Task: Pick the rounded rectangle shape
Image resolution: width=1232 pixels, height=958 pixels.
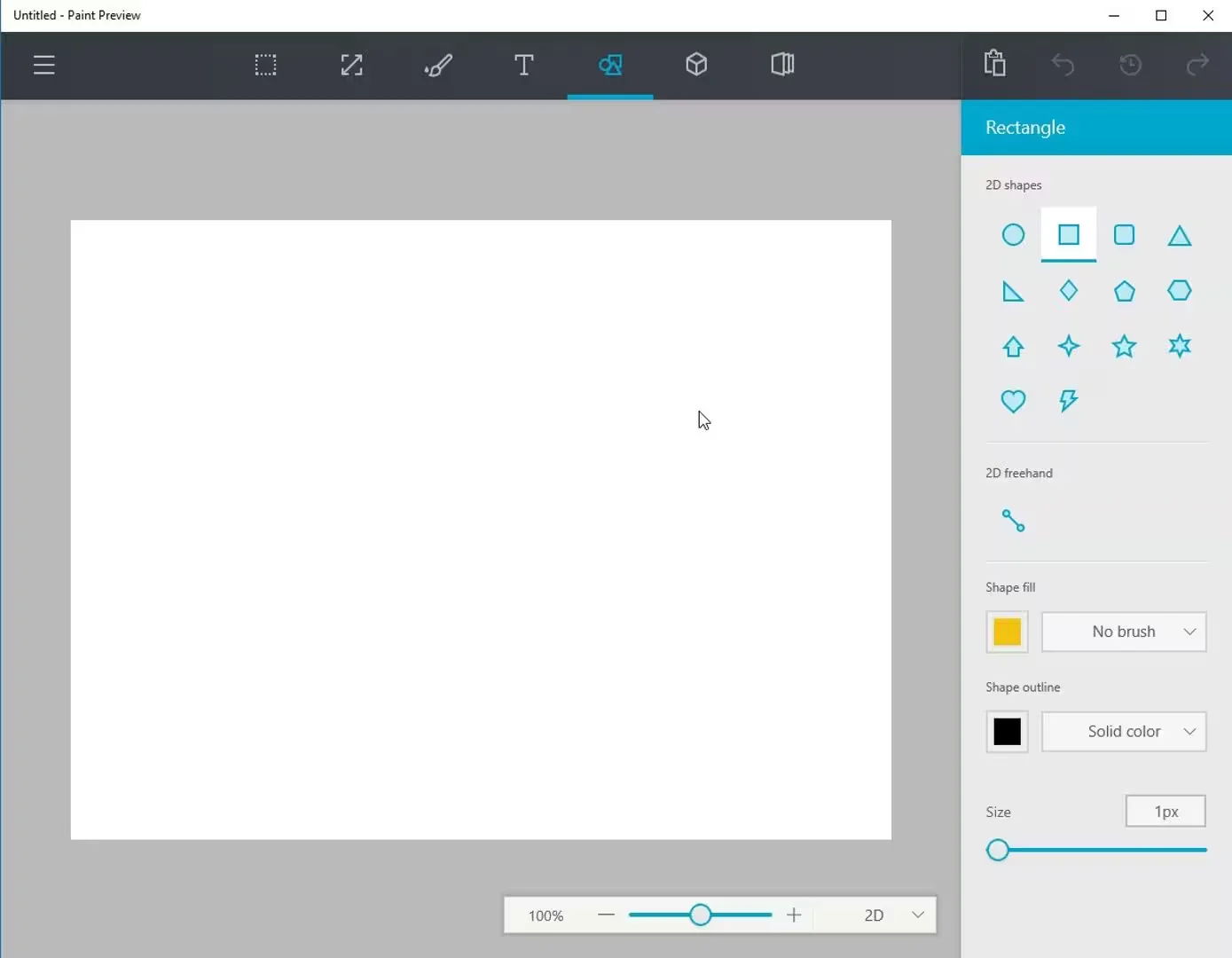Action: point(1124,235)
